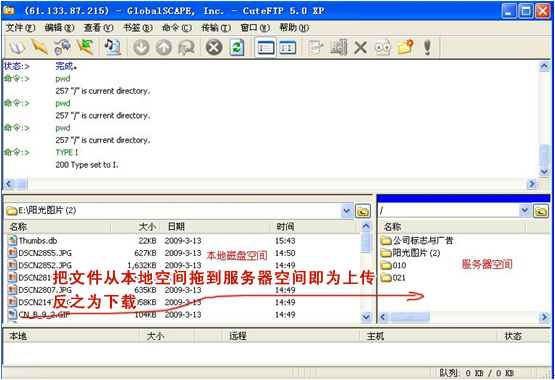Click the DSCN2855.JPG file icon

click(x=12, y=253)
